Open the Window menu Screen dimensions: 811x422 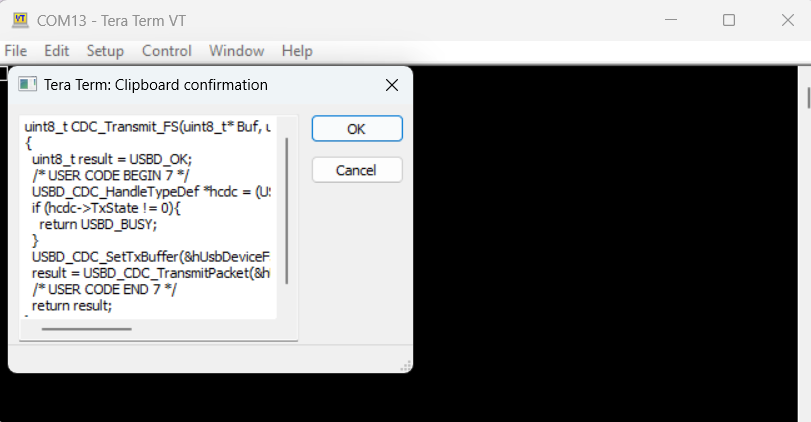pyautogui.click(x=236, y=51)
